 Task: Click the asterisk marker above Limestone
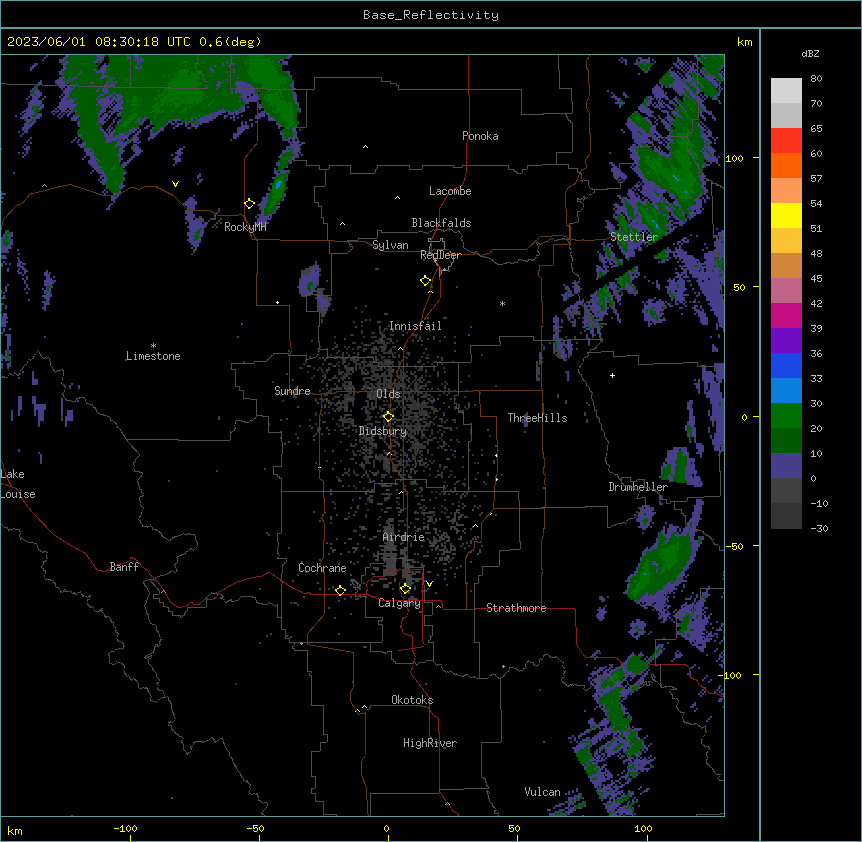click(153, 346)
